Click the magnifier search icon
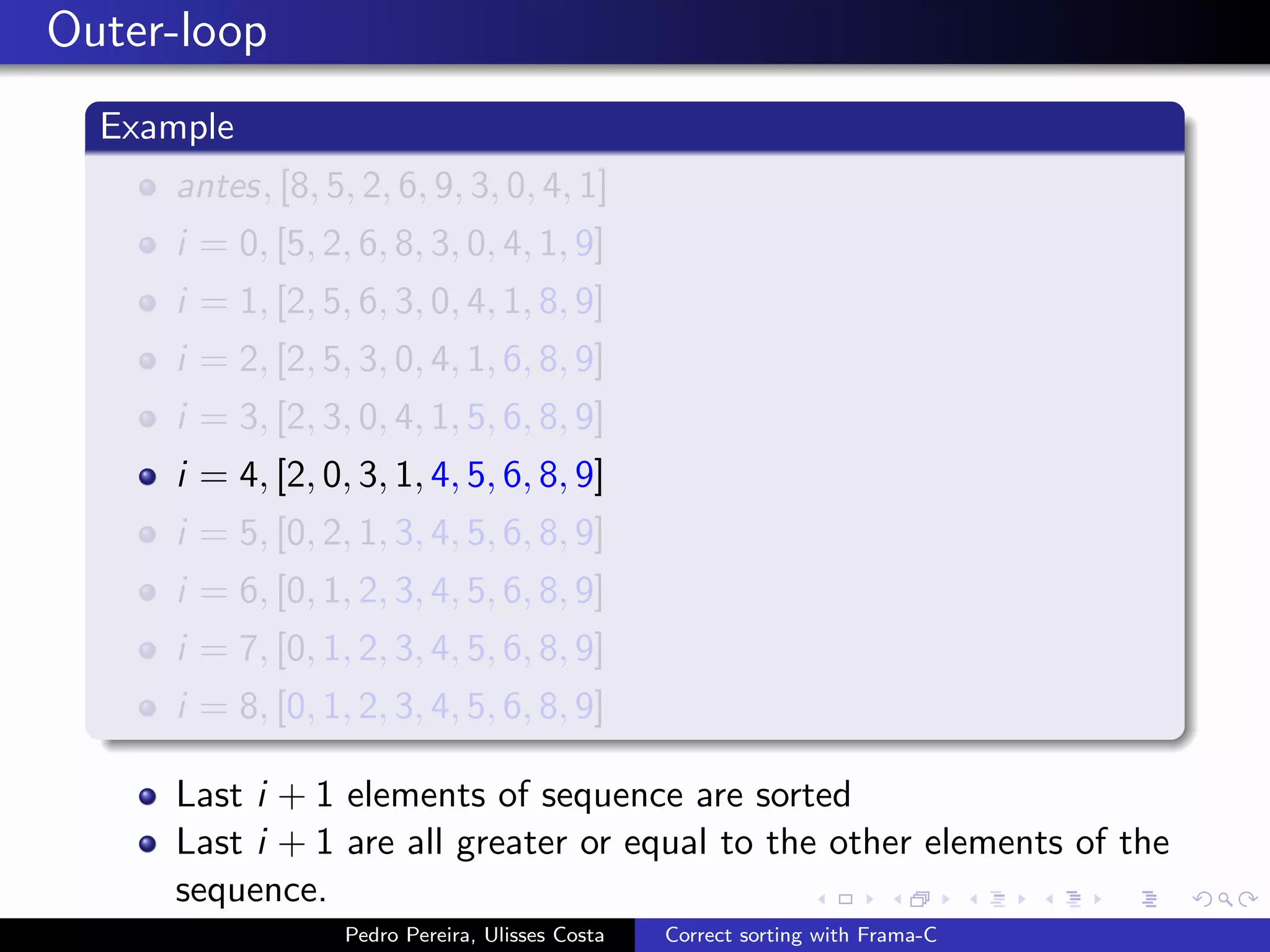The height and width of the screenshot is (952, 1270). click(x=1225, y=899)
